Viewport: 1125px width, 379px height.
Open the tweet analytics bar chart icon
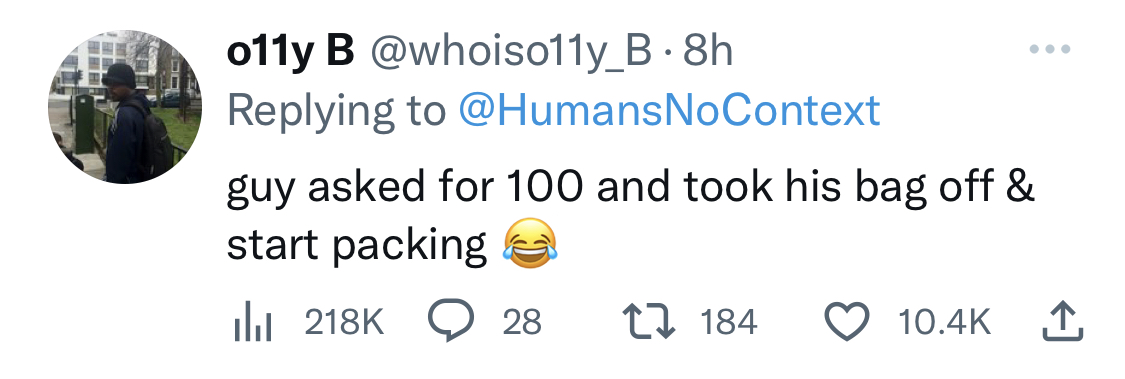tap(252, 322)
